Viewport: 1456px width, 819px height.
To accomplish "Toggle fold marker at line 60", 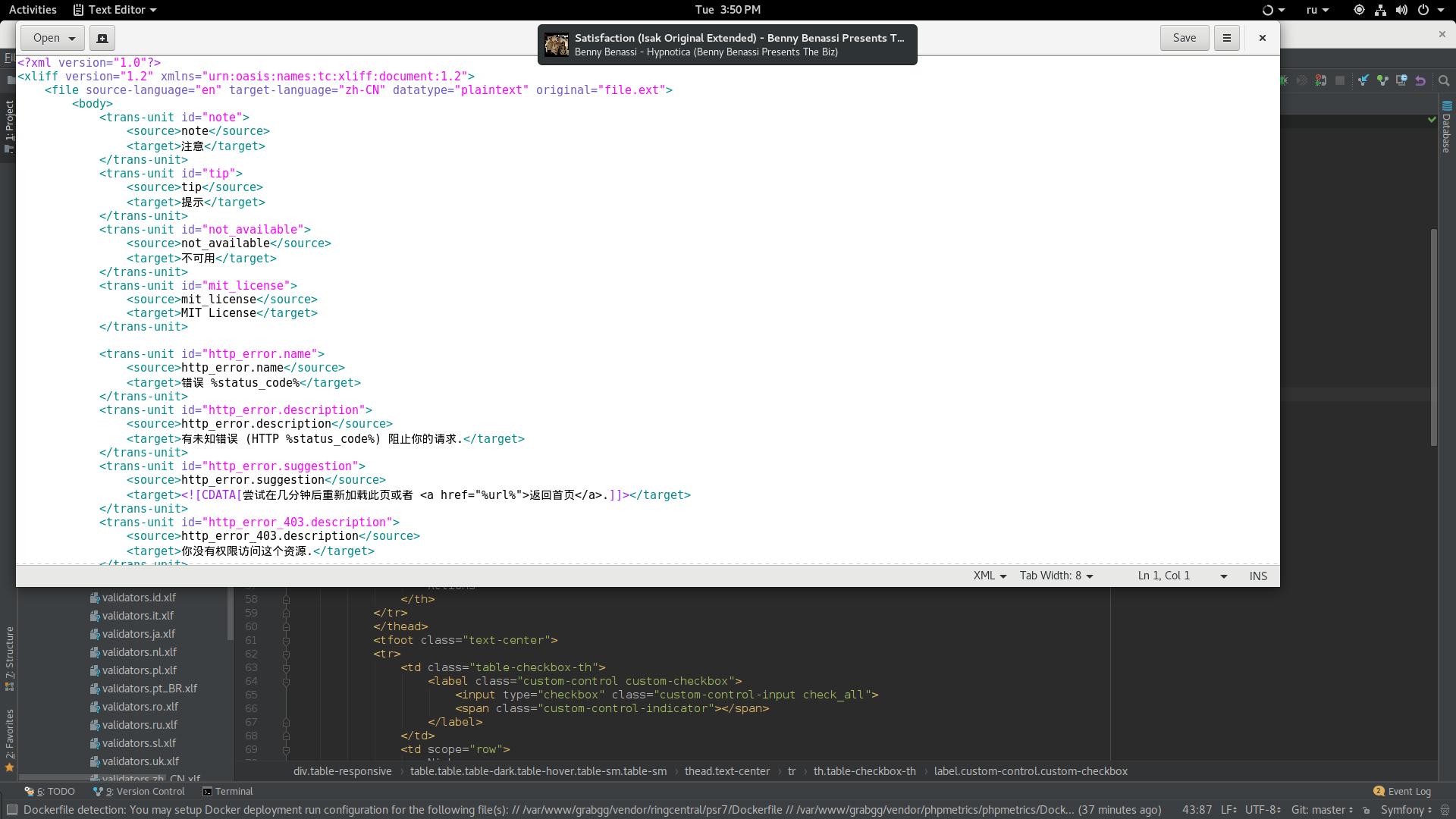I will point(286,627).
